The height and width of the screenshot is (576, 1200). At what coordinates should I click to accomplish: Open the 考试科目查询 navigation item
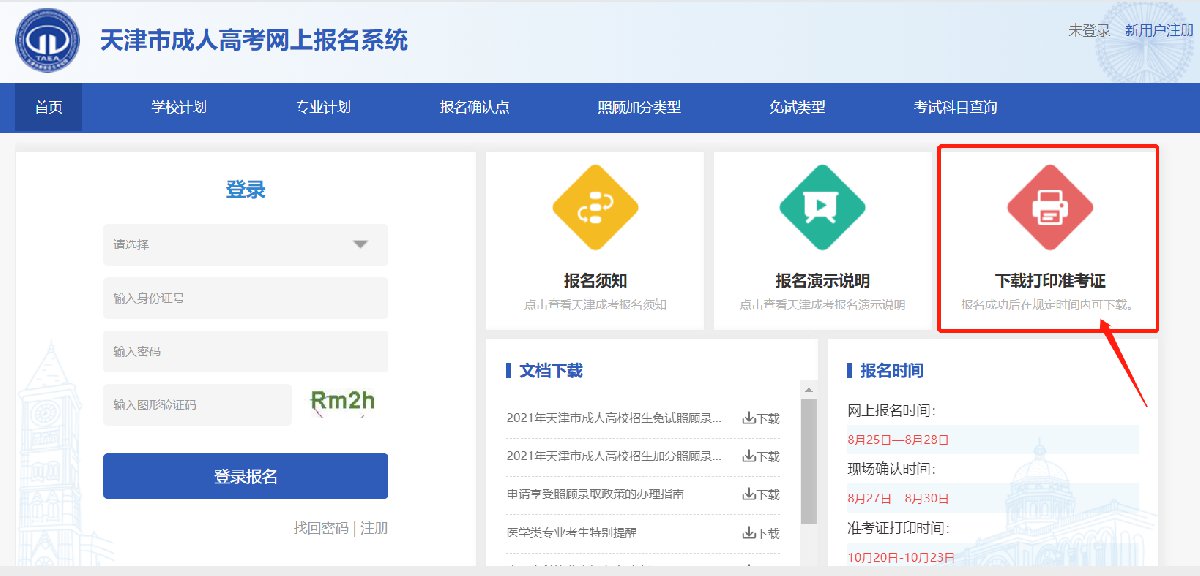pyautogui.click(x=954, y=107)
